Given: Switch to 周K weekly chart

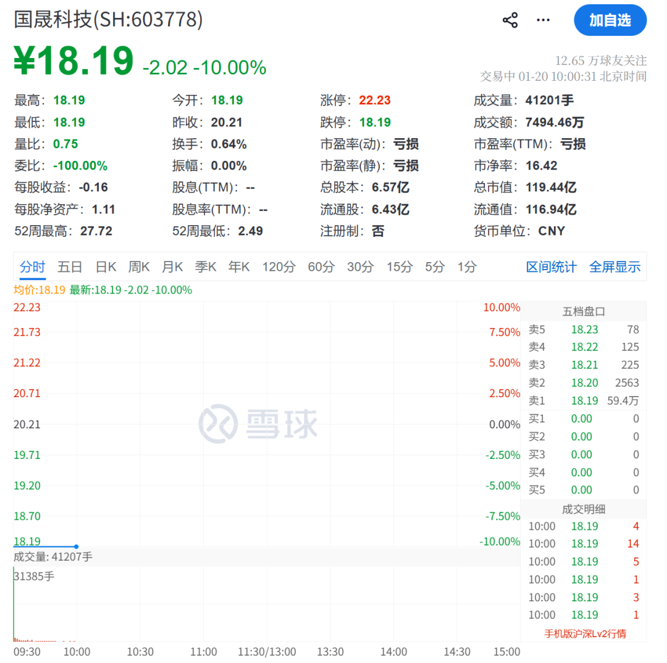Looking at the screenshot, I should coord(139,267).
